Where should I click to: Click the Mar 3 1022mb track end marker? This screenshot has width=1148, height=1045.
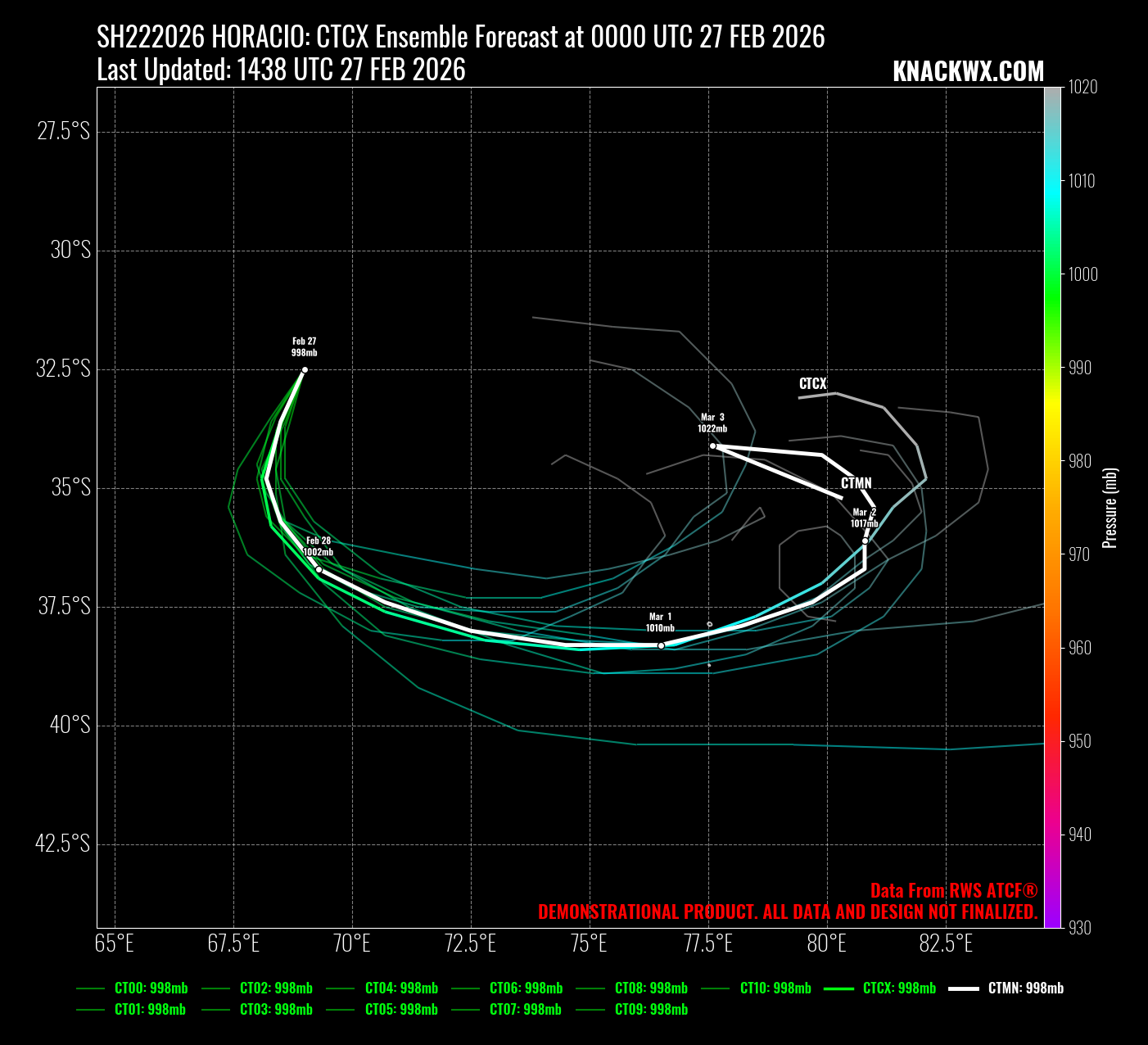click(x=712, y=446)
